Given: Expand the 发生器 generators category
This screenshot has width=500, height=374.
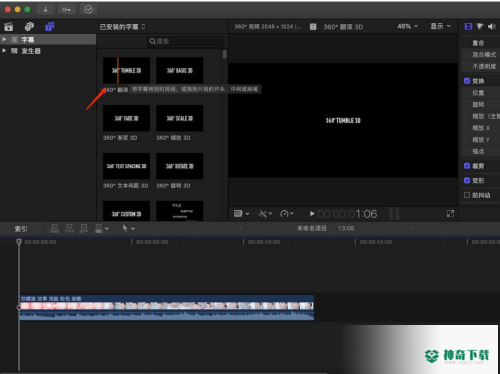Looking at the screenshot, I should [x=4, y=51].
